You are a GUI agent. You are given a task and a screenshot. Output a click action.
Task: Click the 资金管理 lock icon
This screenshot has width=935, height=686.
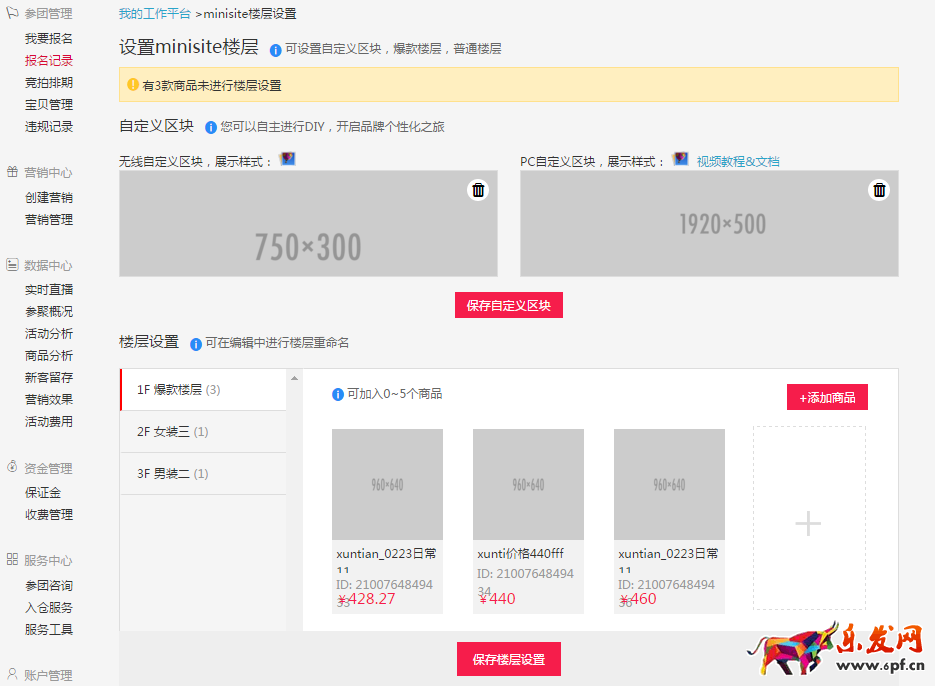(x=11, y=468)
